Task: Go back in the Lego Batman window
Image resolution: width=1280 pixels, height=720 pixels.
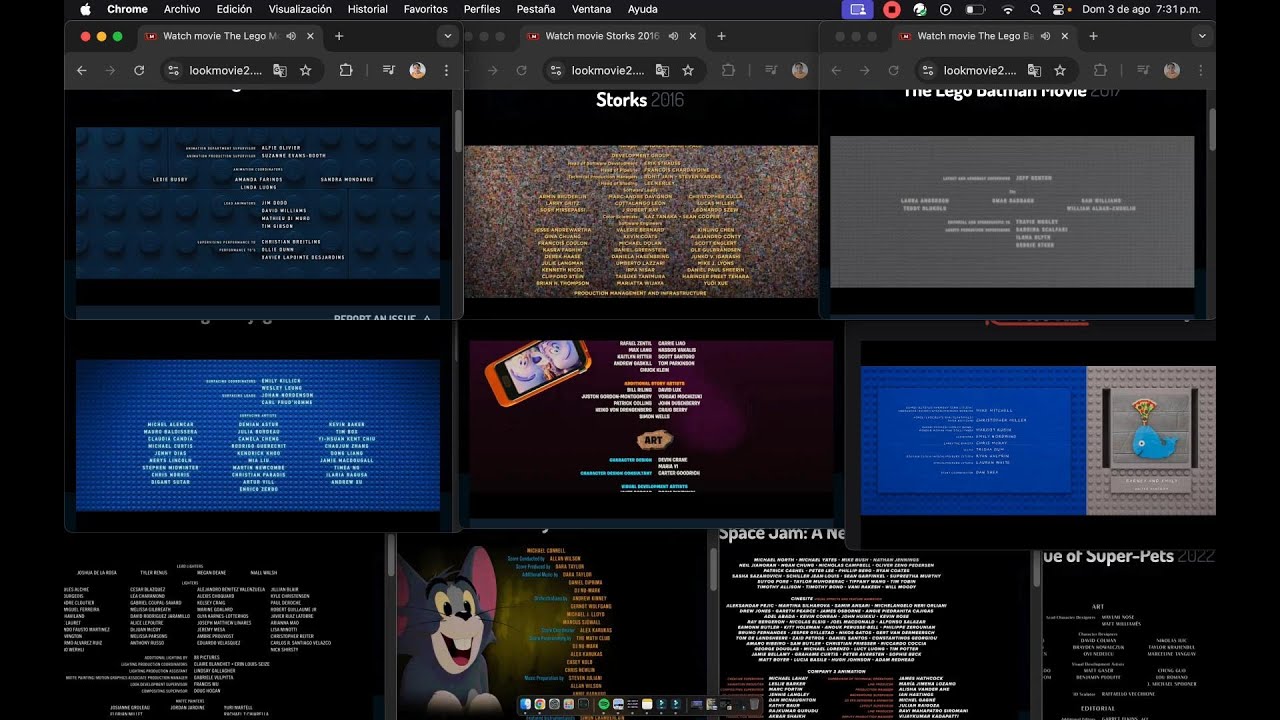Action: coord(836,70)
